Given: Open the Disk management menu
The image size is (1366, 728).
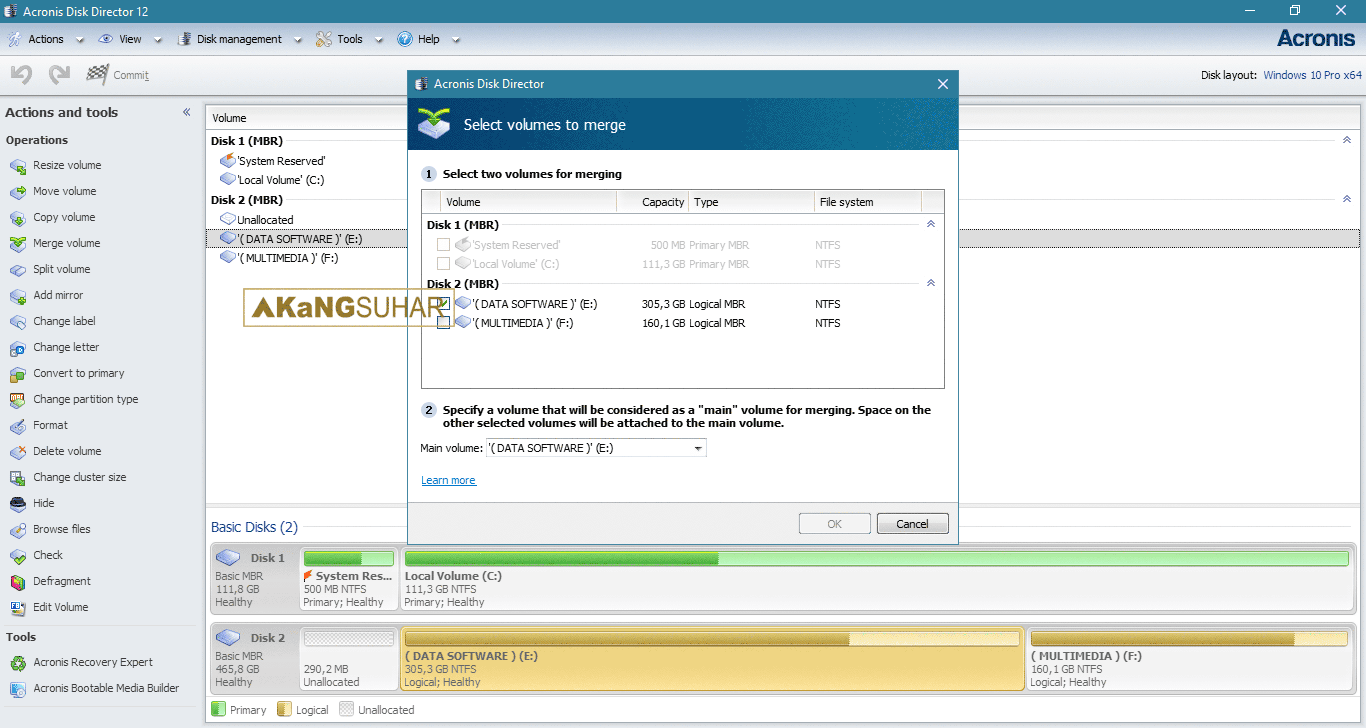Looking at the screenshot, I should [239, 39].
